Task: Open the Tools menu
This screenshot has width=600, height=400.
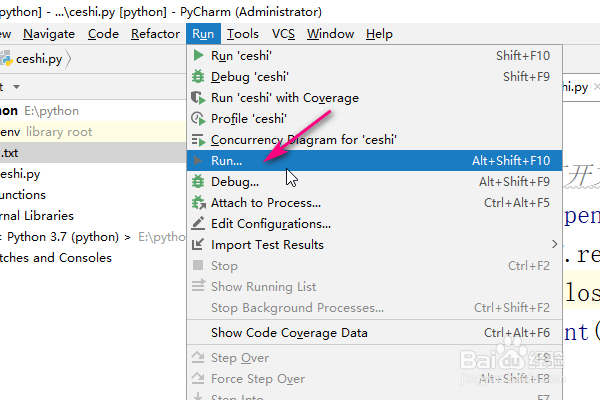Action: (243, 34)
